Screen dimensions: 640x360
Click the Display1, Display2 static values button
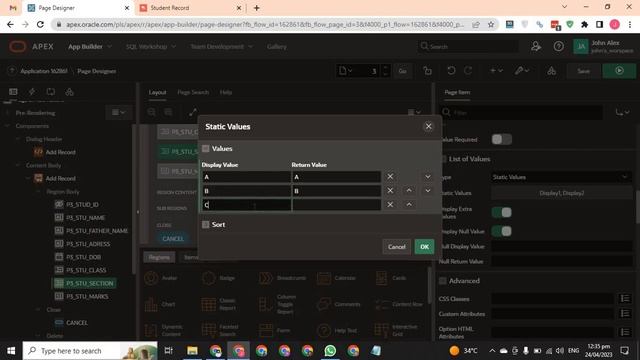[561, 193]
